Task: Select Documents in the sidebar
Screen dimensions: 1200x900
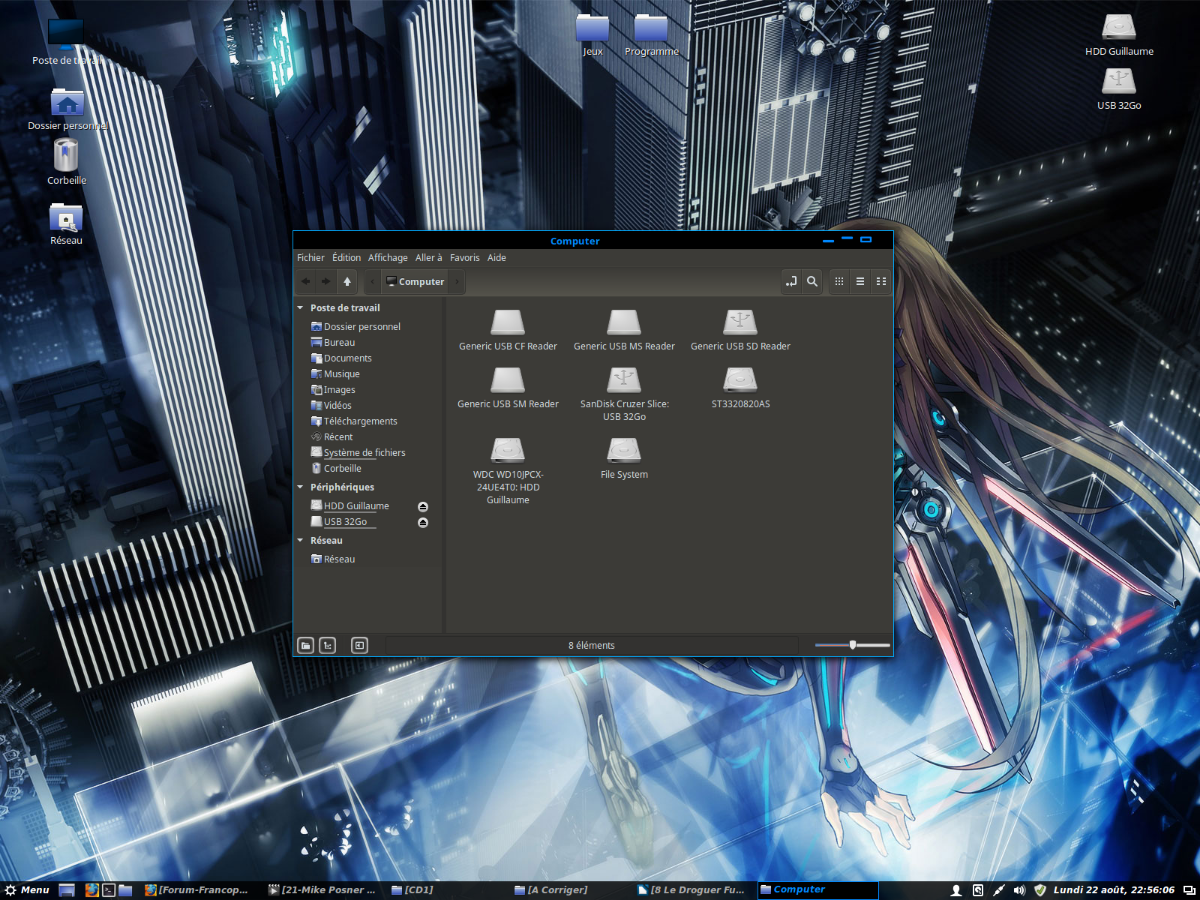Action: 341,358
